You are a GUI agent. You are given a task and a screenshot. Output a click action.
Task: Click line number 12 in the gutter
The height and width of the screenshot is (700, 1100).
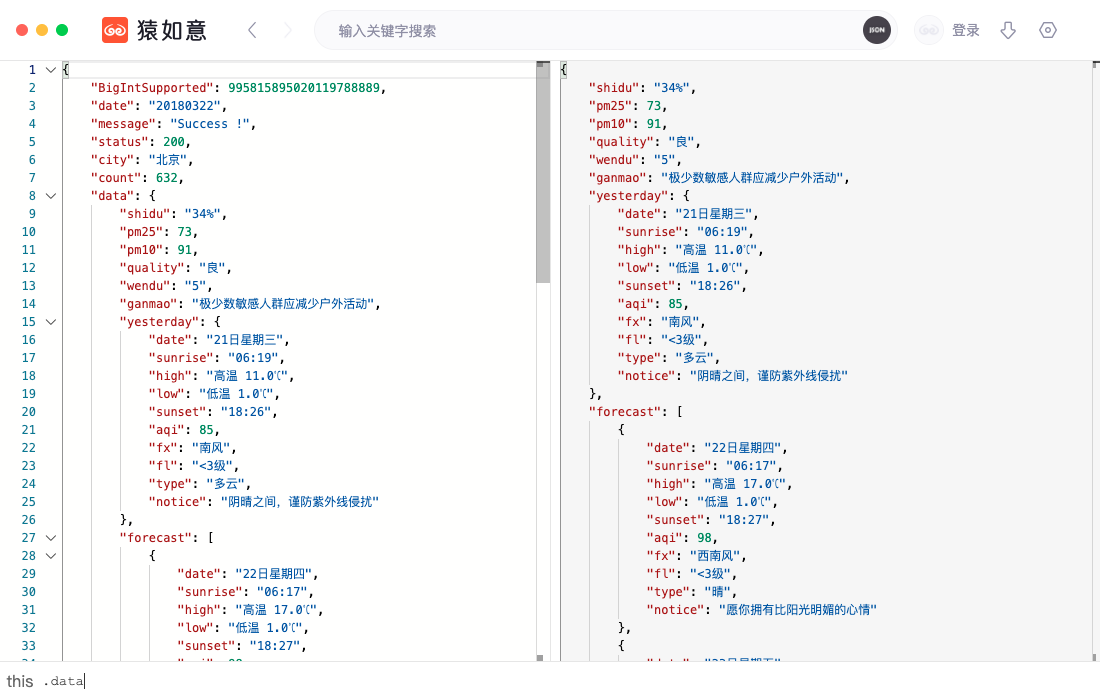tap(29, 268)
